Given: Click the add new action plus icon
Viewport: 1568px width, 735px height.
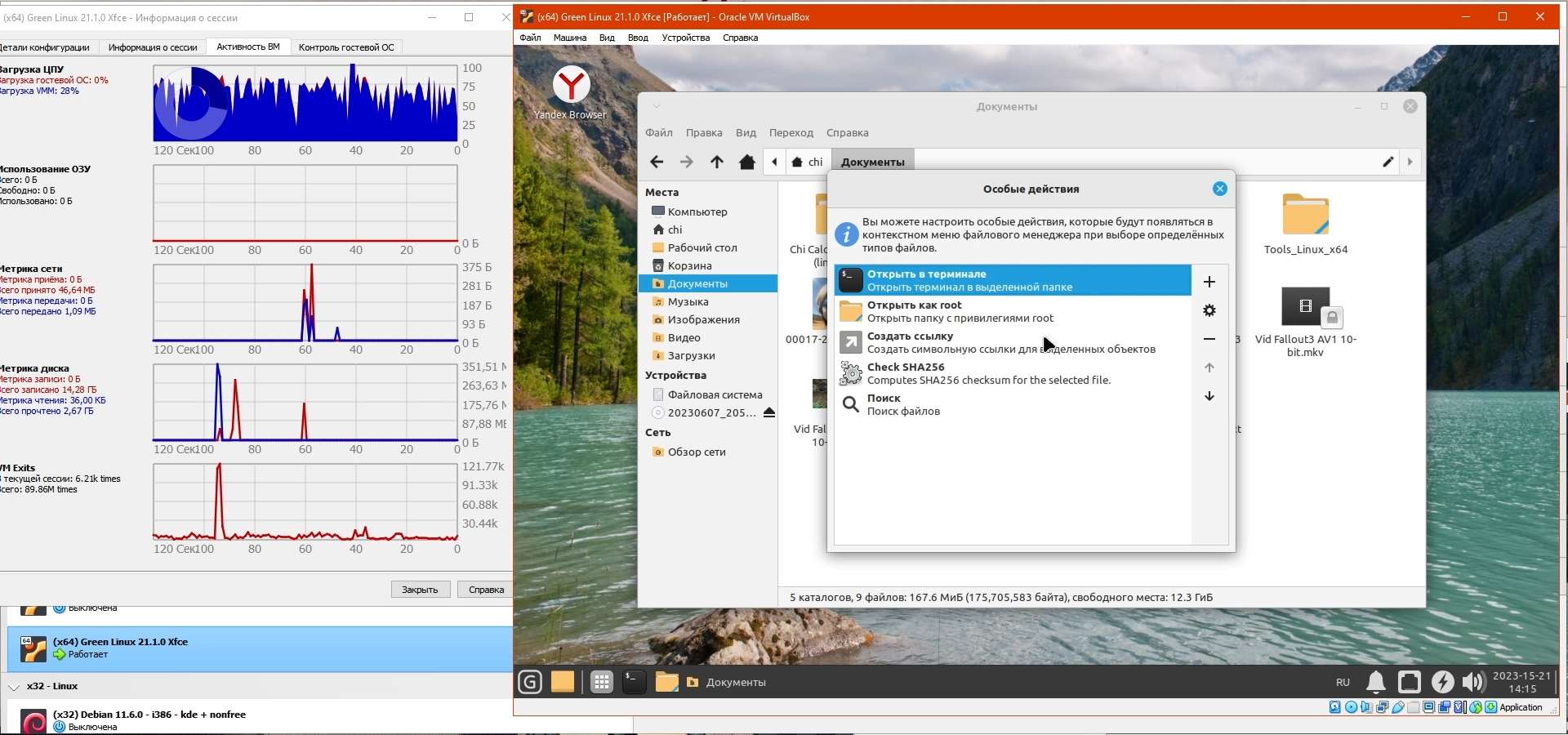Looking at the screenshot, I should pos(1209,282).
